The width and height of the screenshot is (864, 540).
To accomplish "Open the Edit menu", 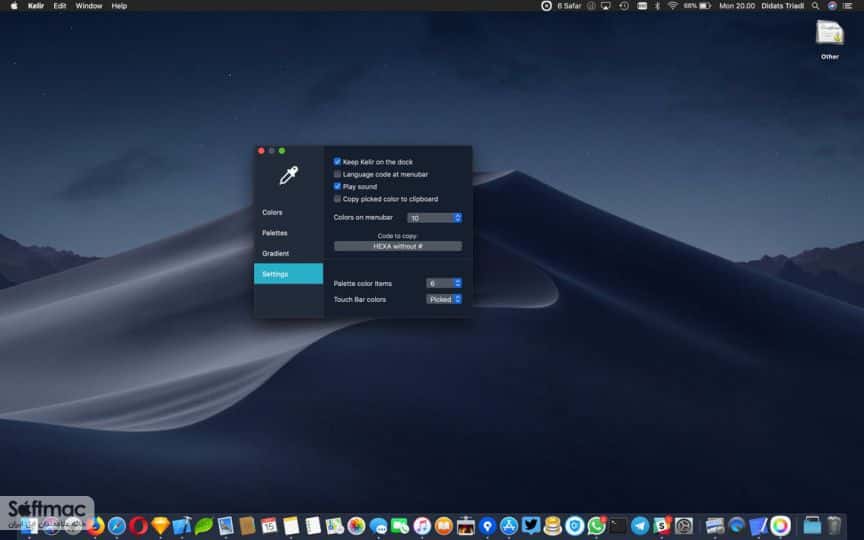I will coord(60,6).
